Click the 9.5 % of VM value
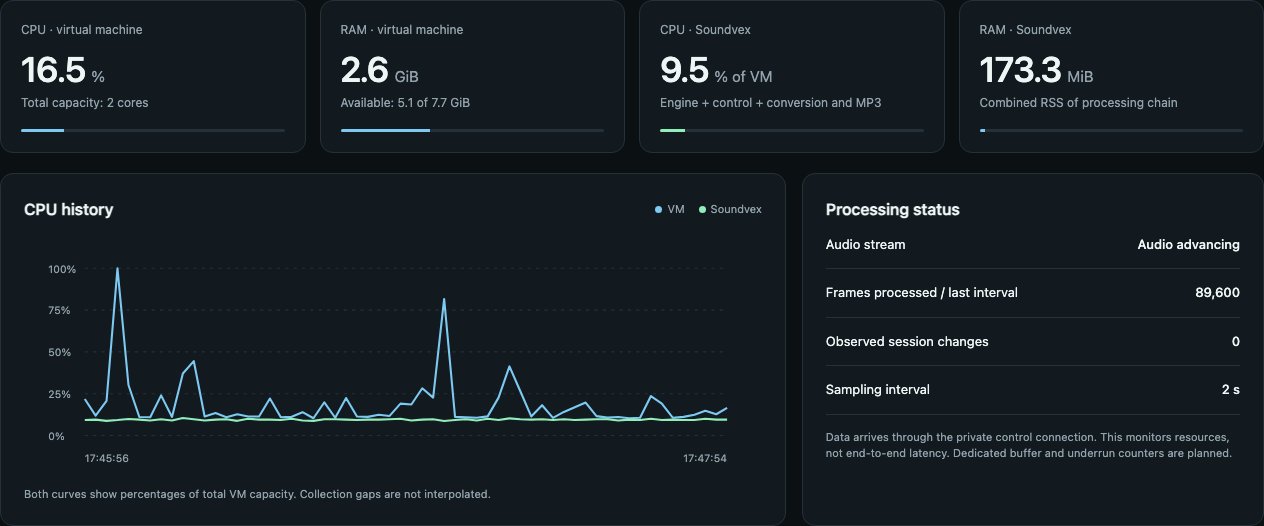Viewport: 1264px width, 526px height. click(716, 70)
